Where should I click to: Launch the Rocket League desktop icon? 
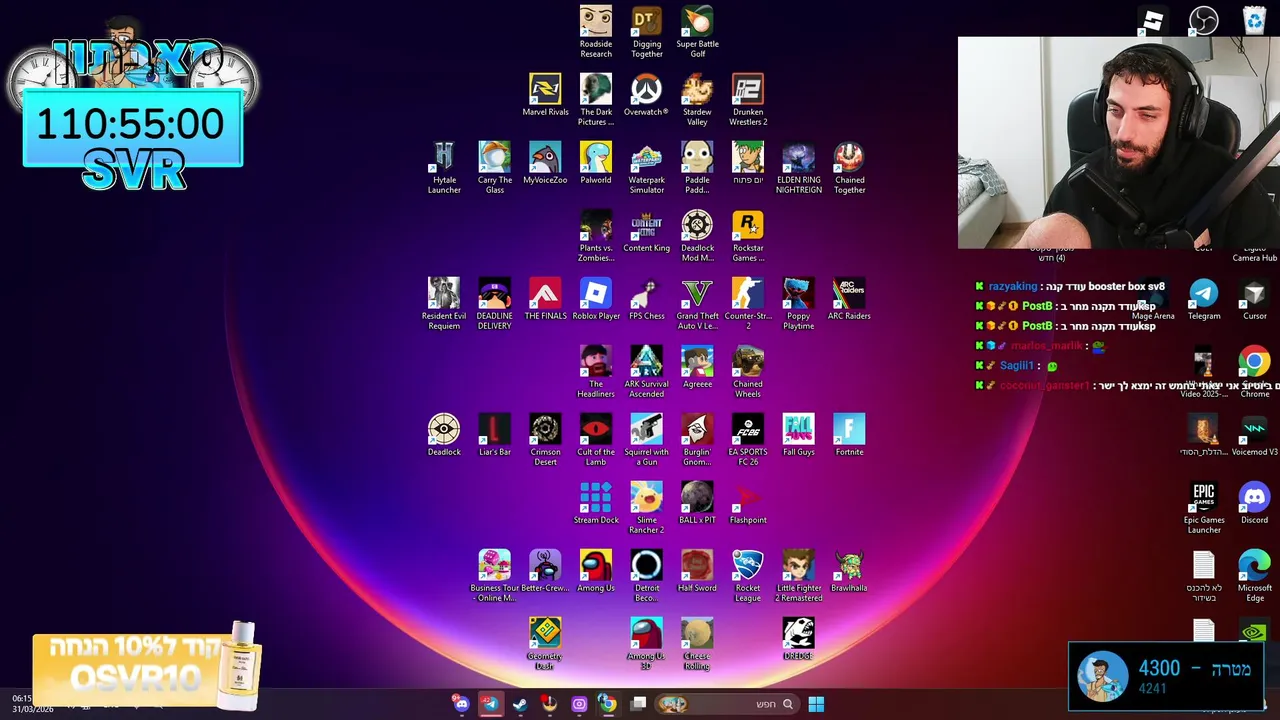tap(748, 576)
